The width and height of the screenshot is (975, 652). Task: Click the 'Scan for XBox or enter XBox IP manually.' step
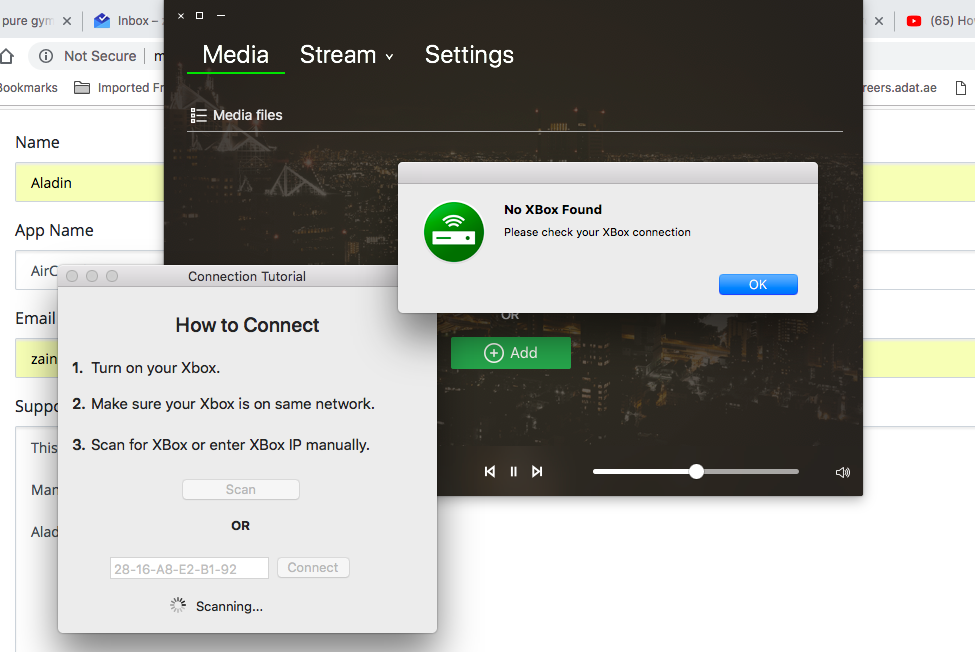point(230,445)
